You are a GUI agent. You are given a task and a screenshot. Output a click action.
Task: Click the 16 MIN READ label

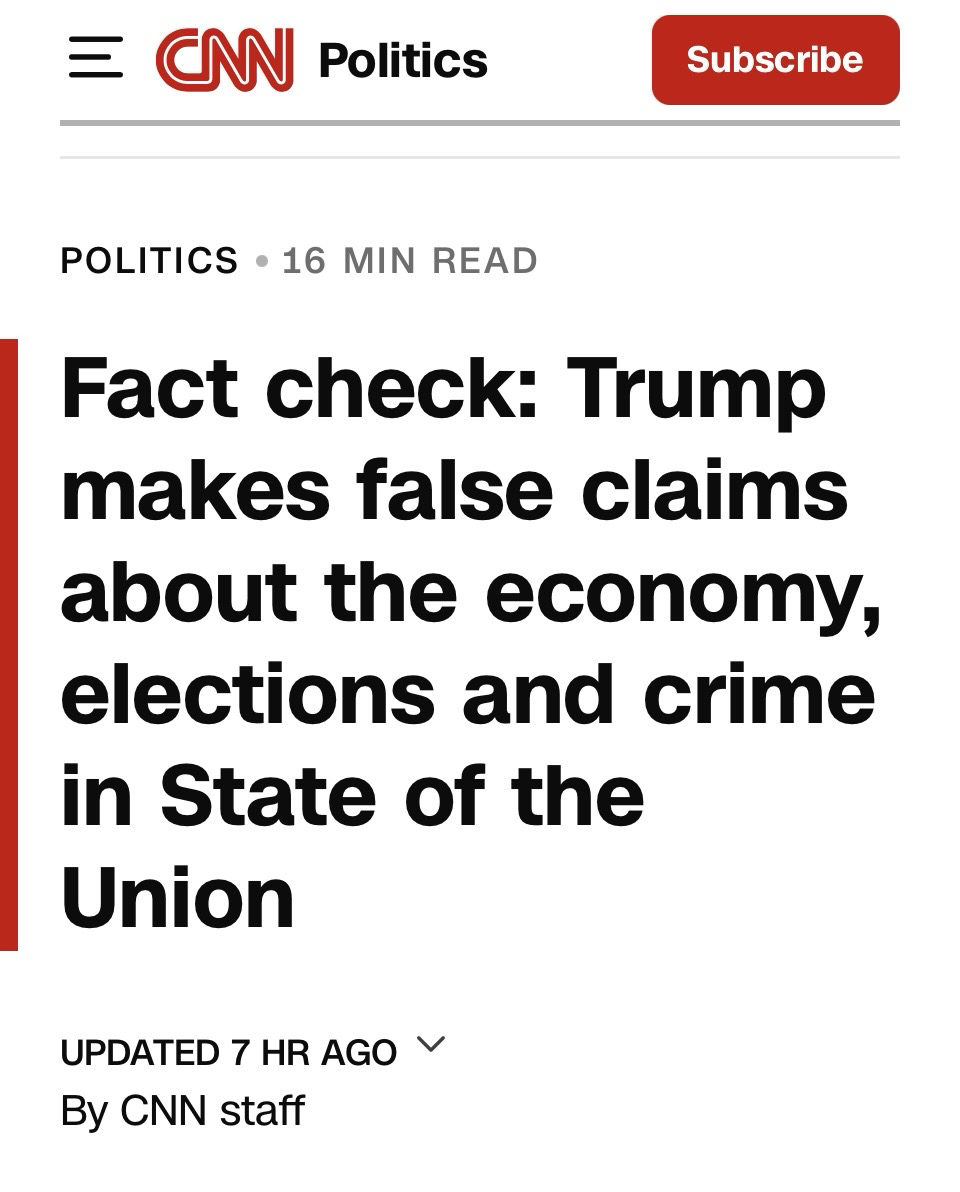click(410, 261)
